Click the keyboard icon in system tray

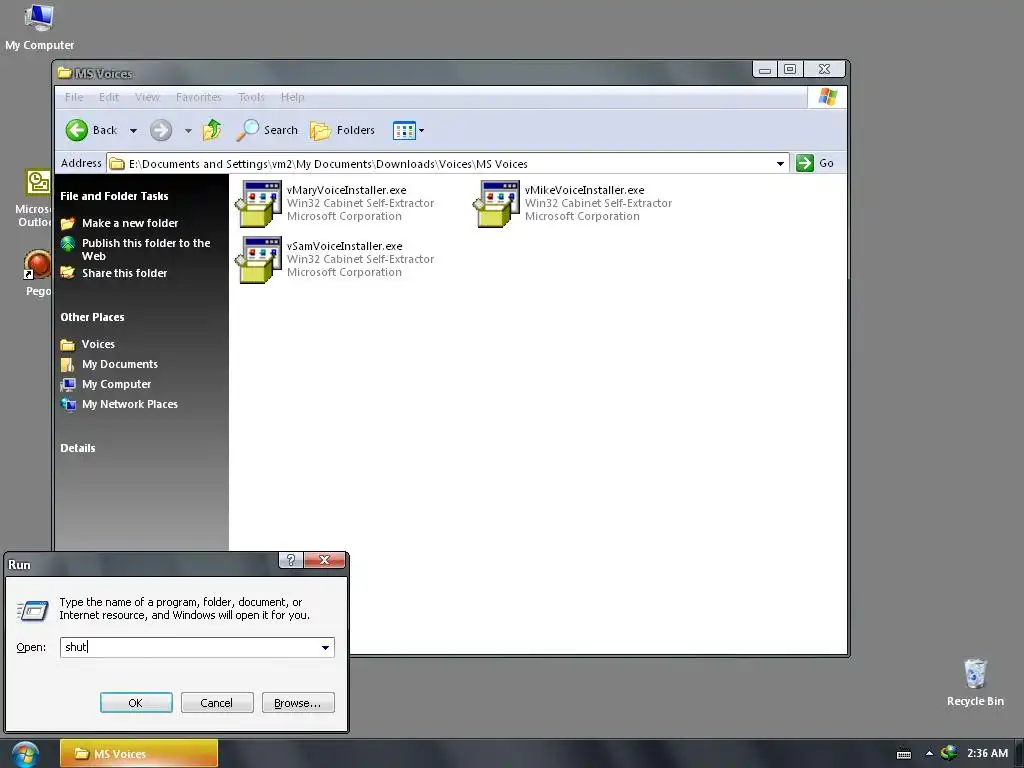(x=904, y=754)
